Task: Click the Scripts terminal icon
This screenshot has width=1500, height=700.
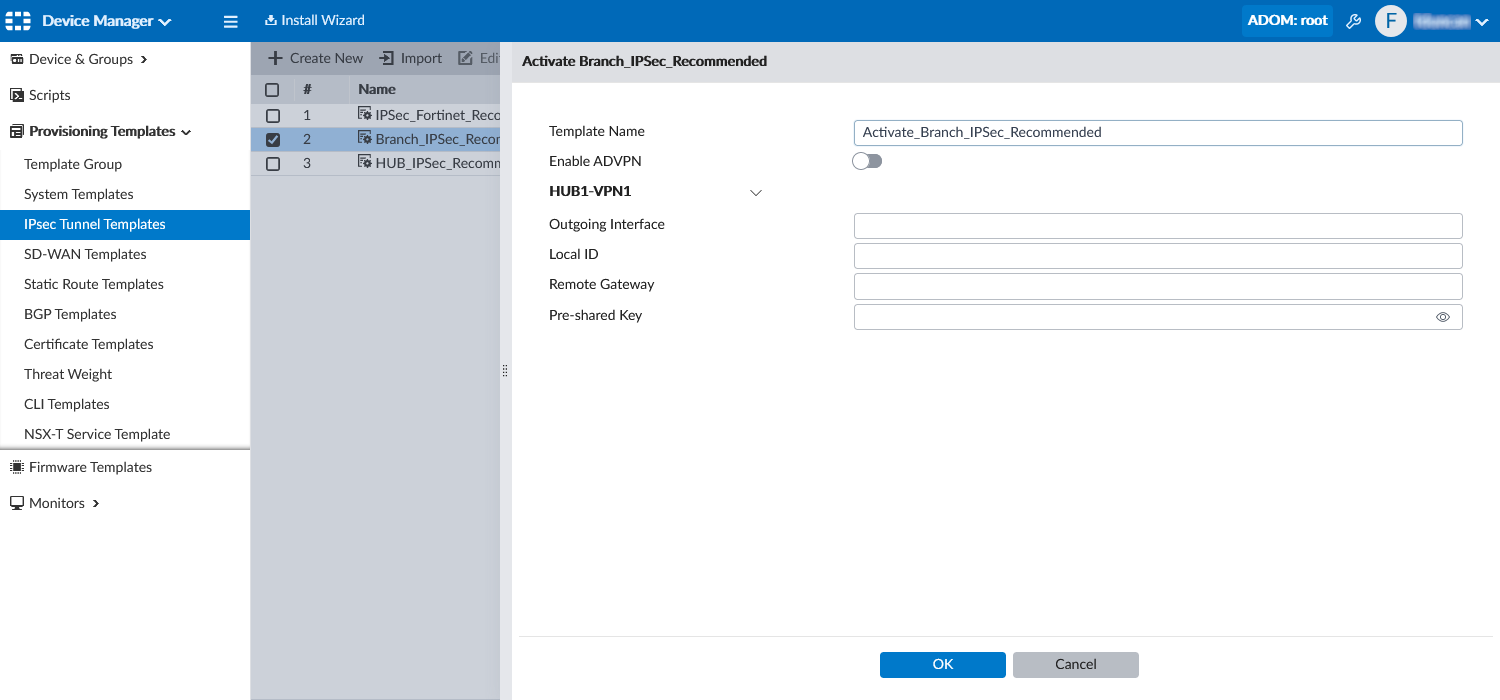Action: pos(17,95)
